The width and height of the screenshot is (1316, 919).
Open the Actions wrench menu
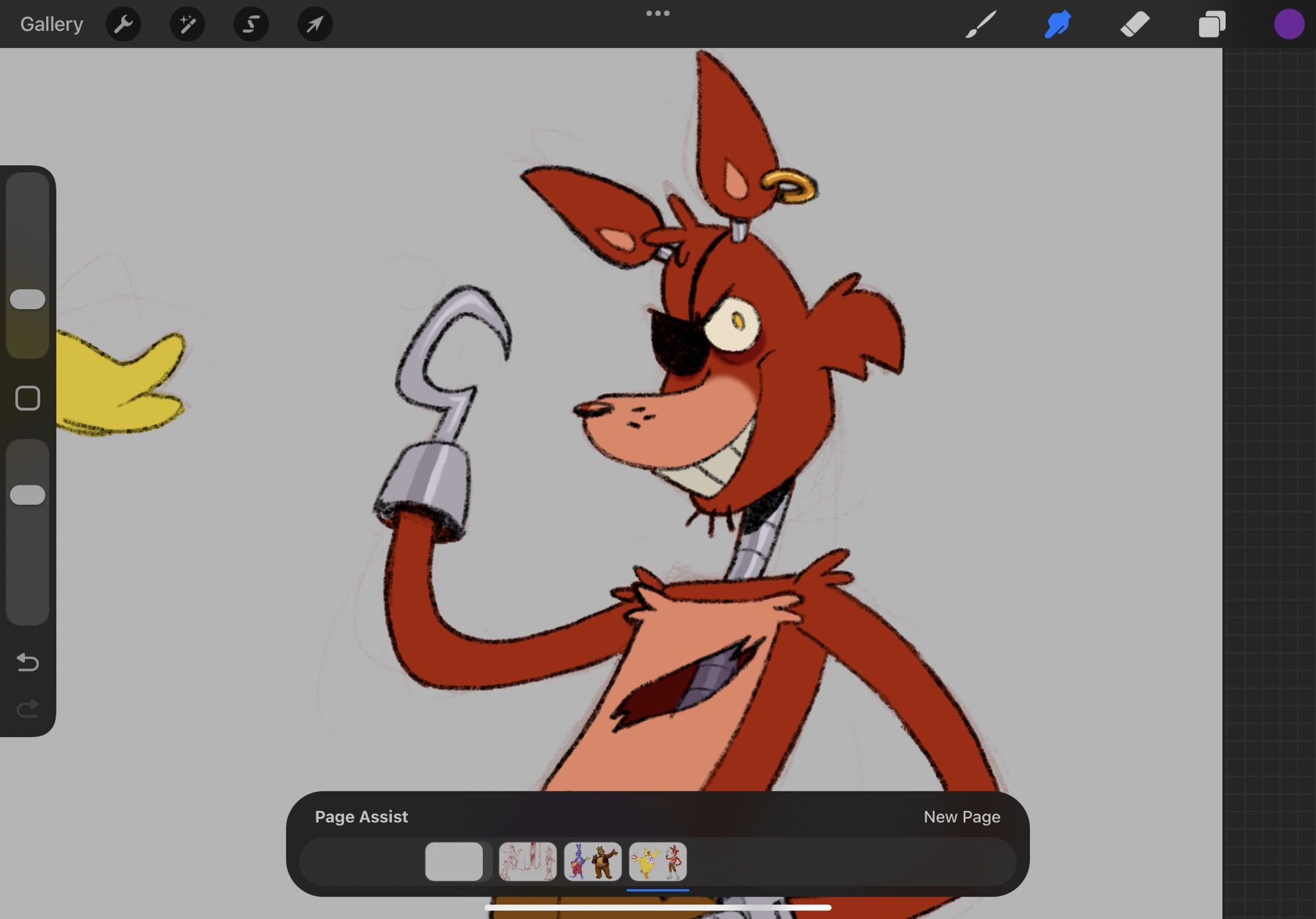tap(123, 24)
